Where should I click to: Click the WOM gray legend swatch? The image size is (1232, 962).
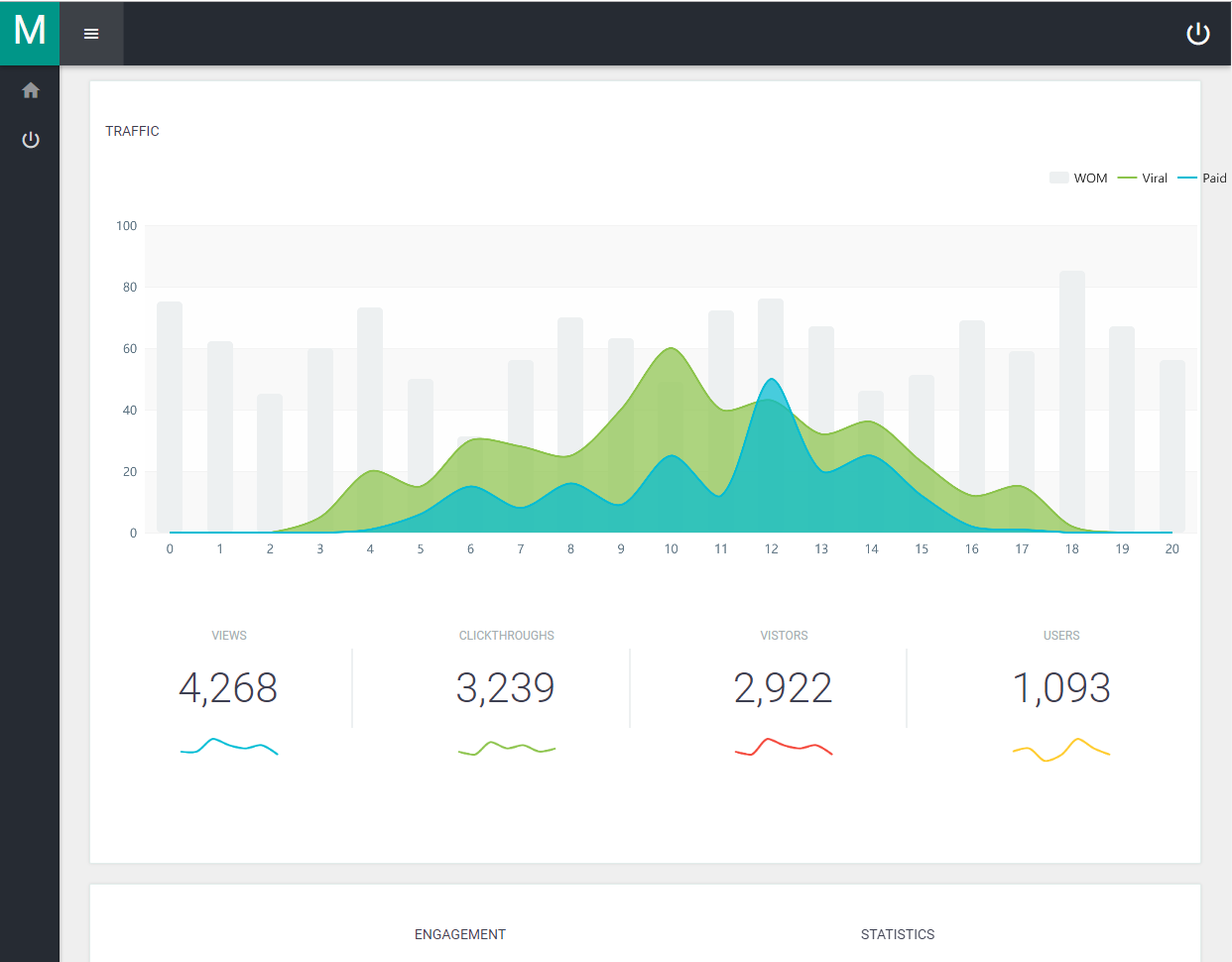click(x=1058, y=178)
